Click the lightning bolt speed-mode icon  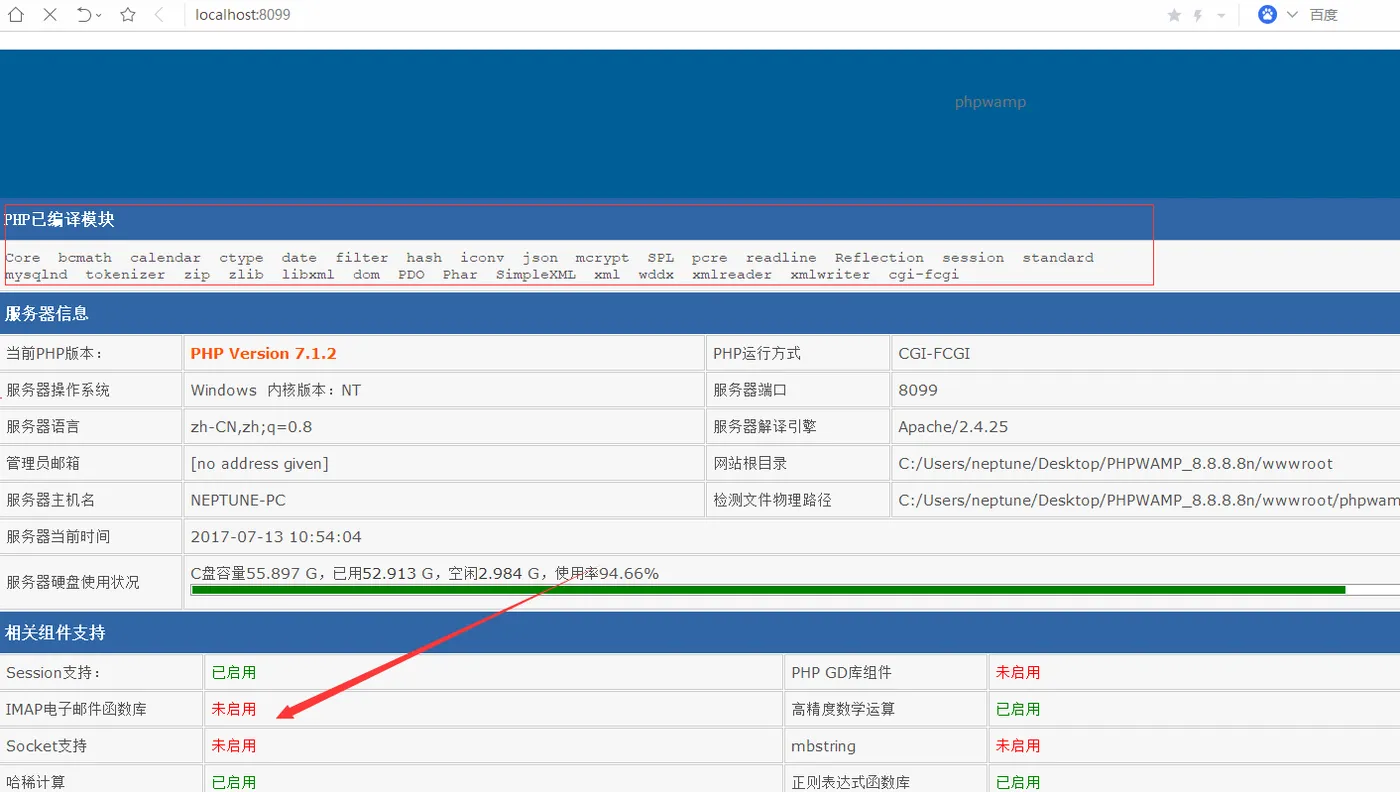coord(1198,15)
